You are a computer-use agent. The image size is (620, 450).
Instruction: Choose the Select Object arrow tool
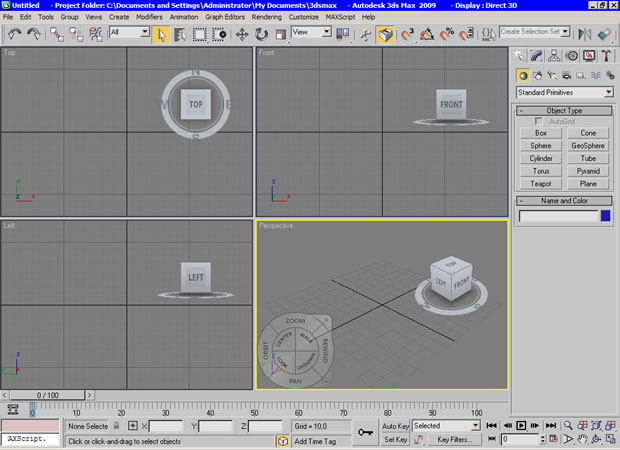pos(163,34)
